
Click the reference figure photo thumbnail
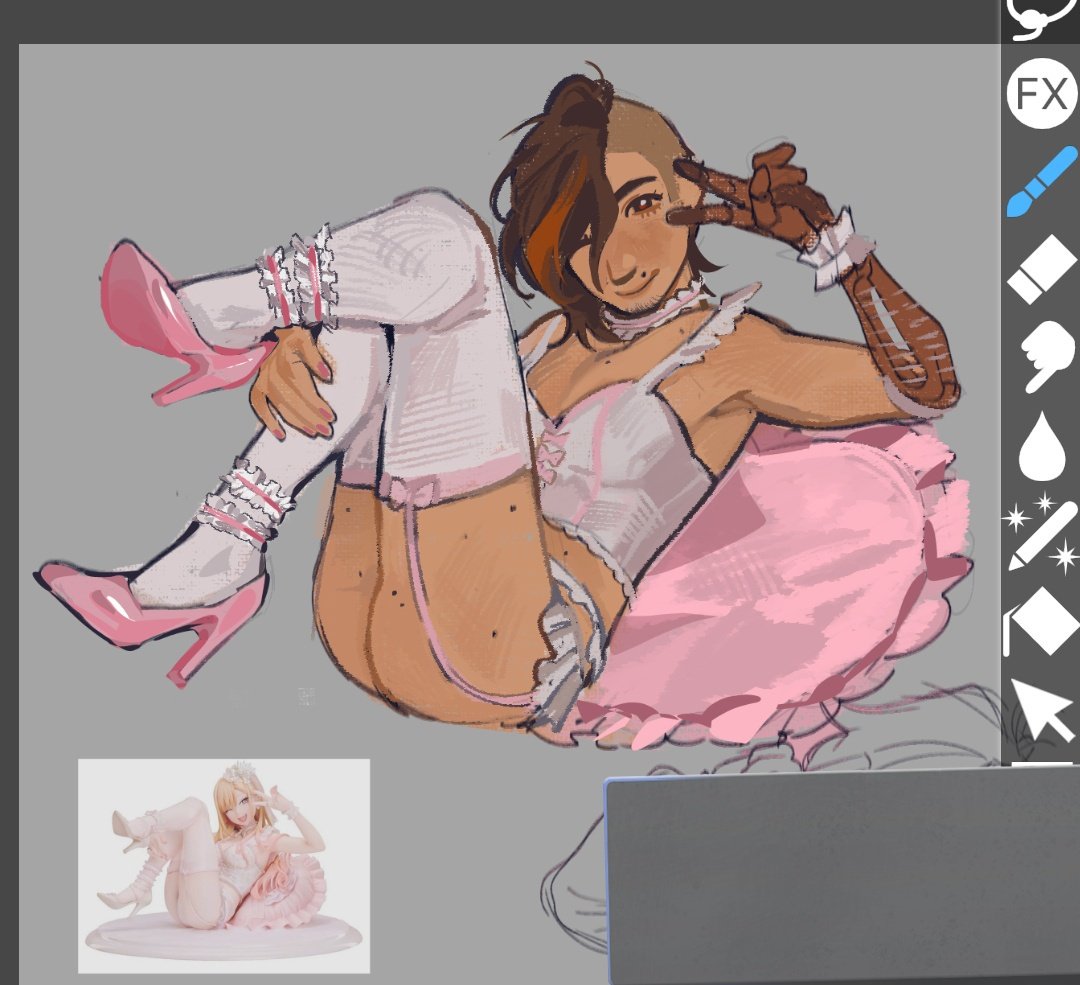pyautogui.click(x=224, y=866)
